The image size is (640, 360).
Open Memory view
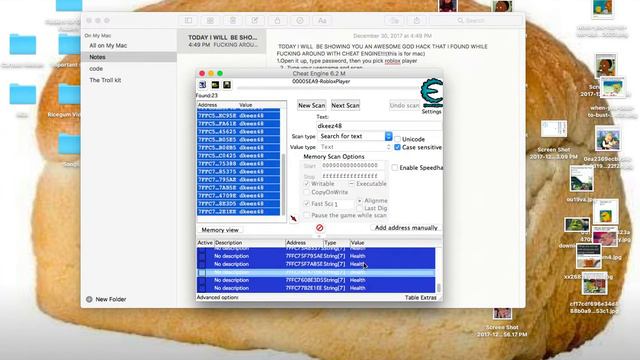(x=220, y=230)
